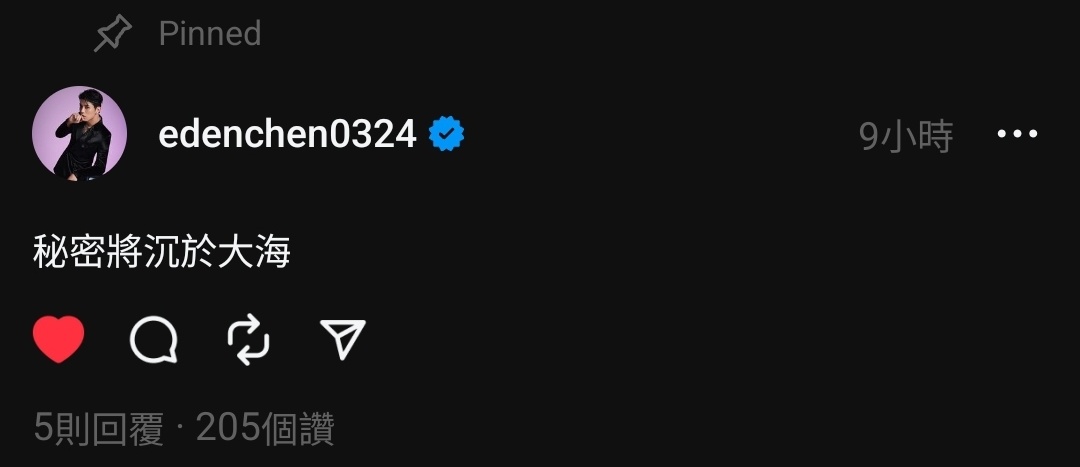Reply to edenchen0324 using speech bubble

154,340
